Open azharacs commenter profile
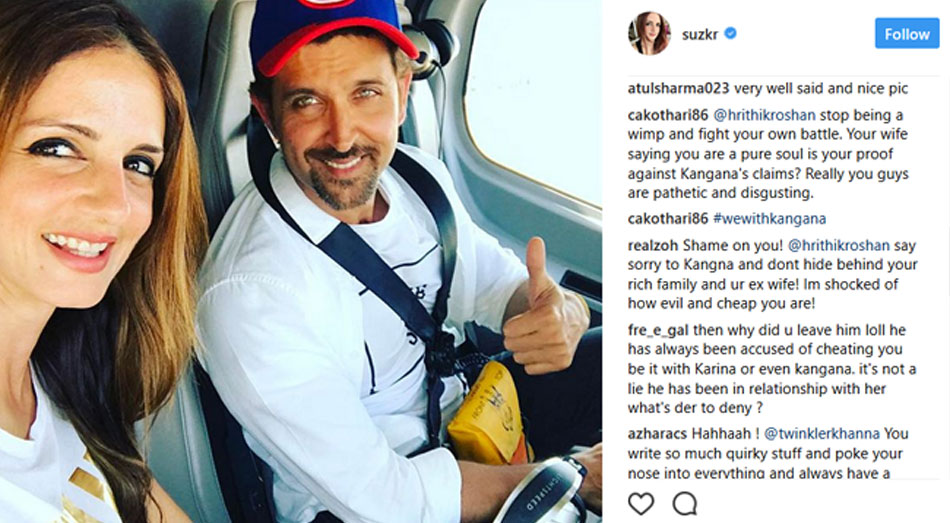The height and width of the screenshot is (523, 950). [x=657, y=434]
